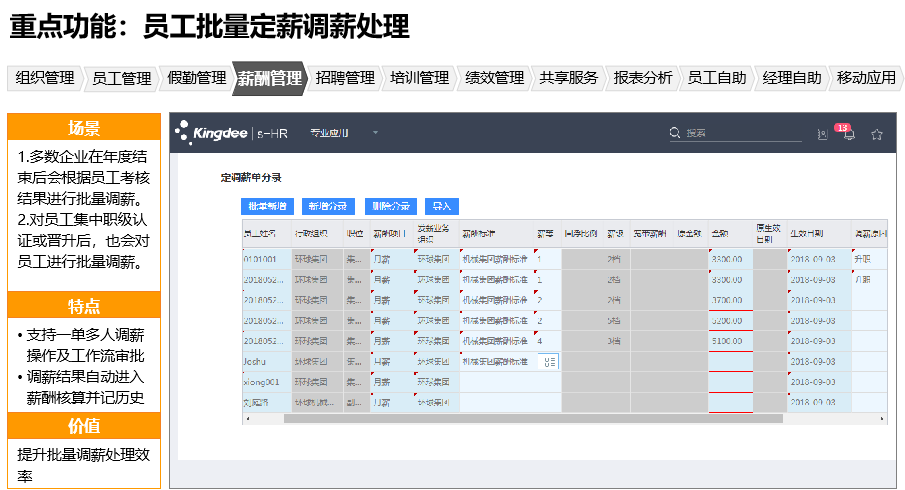Viewport: 905px width, 490px height.
Task: Select the 培训管理 tab
Action: pyautogui.click(x=420, y=78)
